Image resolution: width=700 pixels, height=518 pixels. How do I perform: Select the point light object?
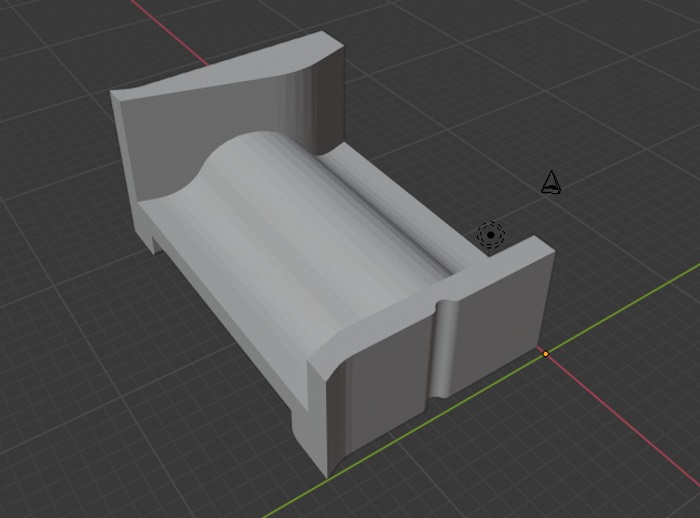(x=491, y=234)
